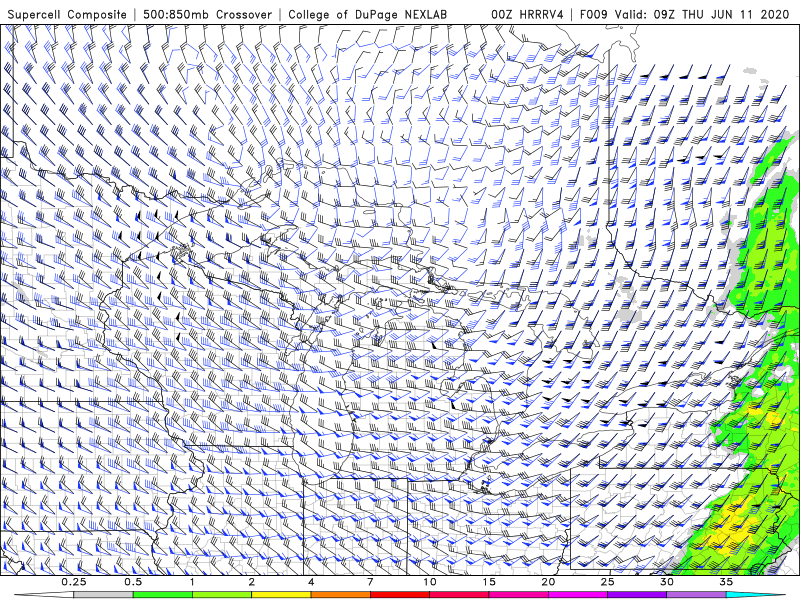This screenshot has width=800, height=600.
Task: Click the 0.5 legend value
Action: [x=133, y=582]
